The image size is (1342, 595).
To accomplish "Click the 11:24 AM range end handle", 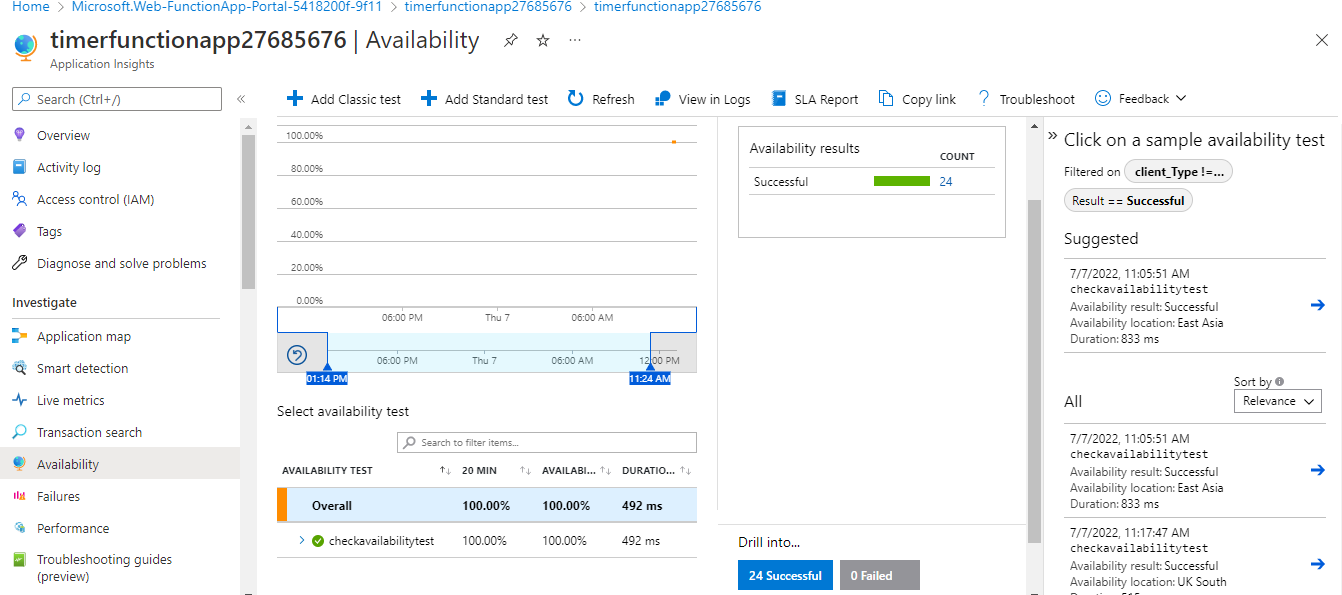I will pos(650,378).
